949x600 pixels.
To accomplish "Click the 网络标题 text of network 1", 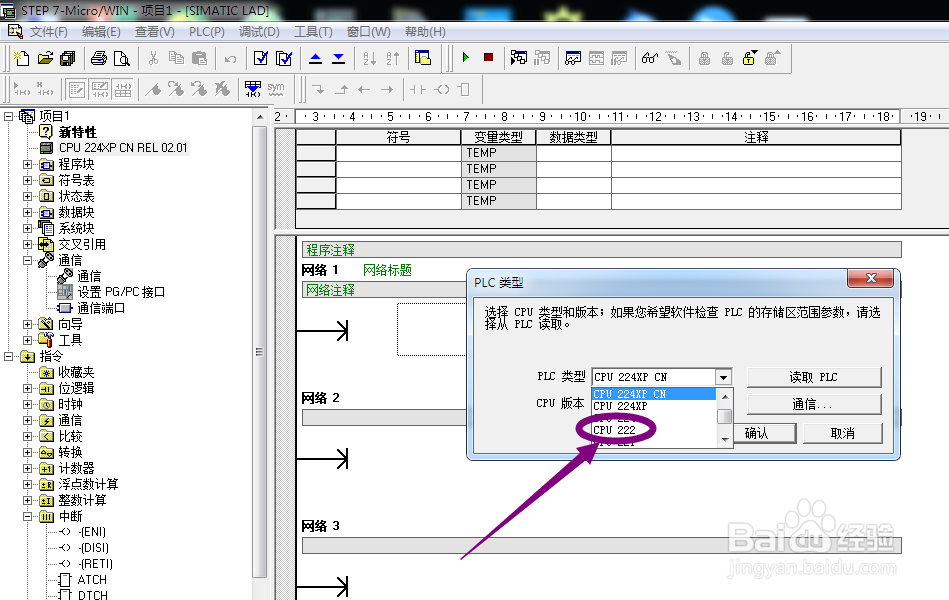I will click(387, 270).
